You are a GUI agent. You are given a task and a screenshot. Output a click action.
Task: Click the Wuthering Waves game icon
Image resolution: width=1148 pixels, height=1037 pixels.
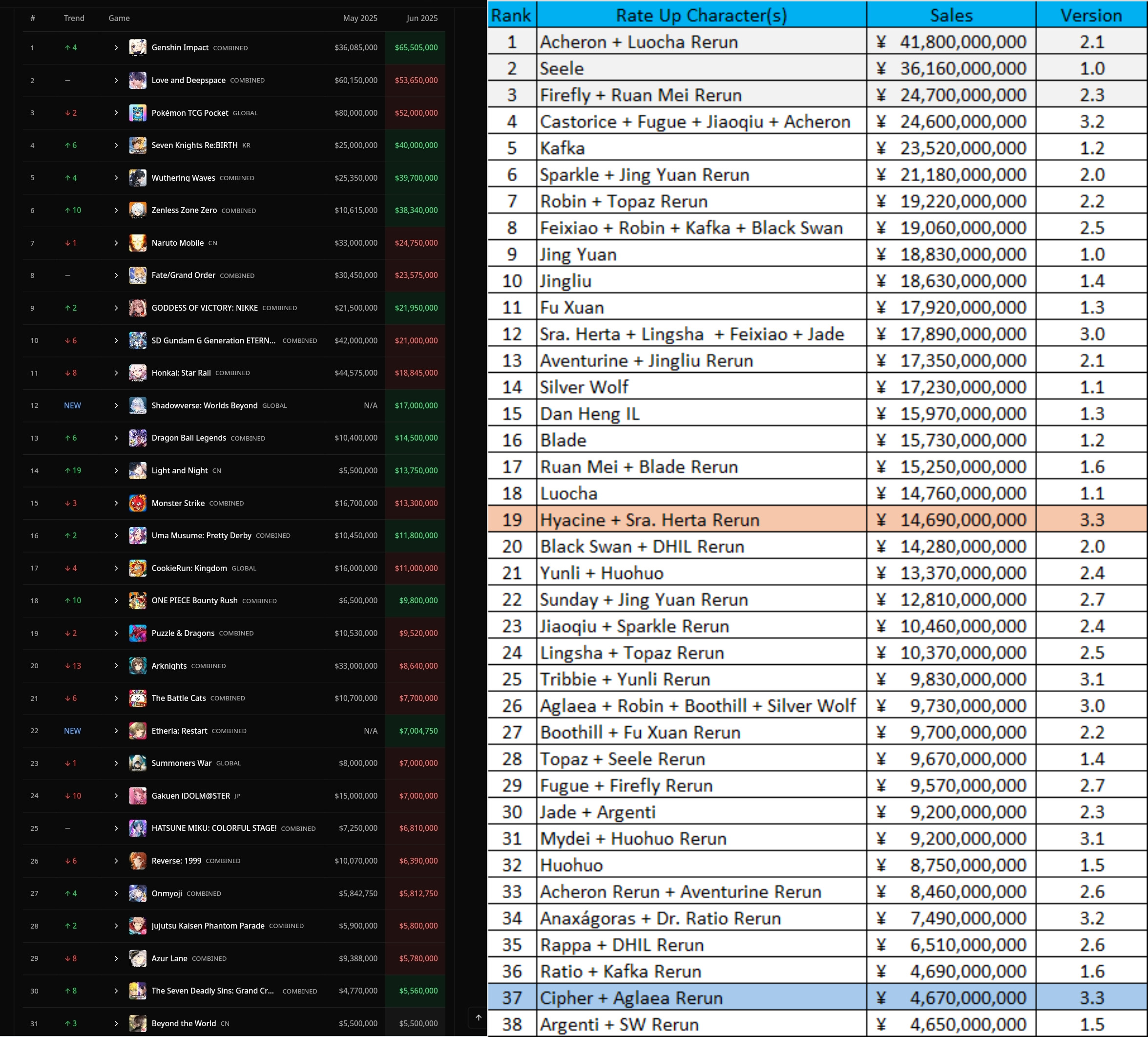pos(137,178)
